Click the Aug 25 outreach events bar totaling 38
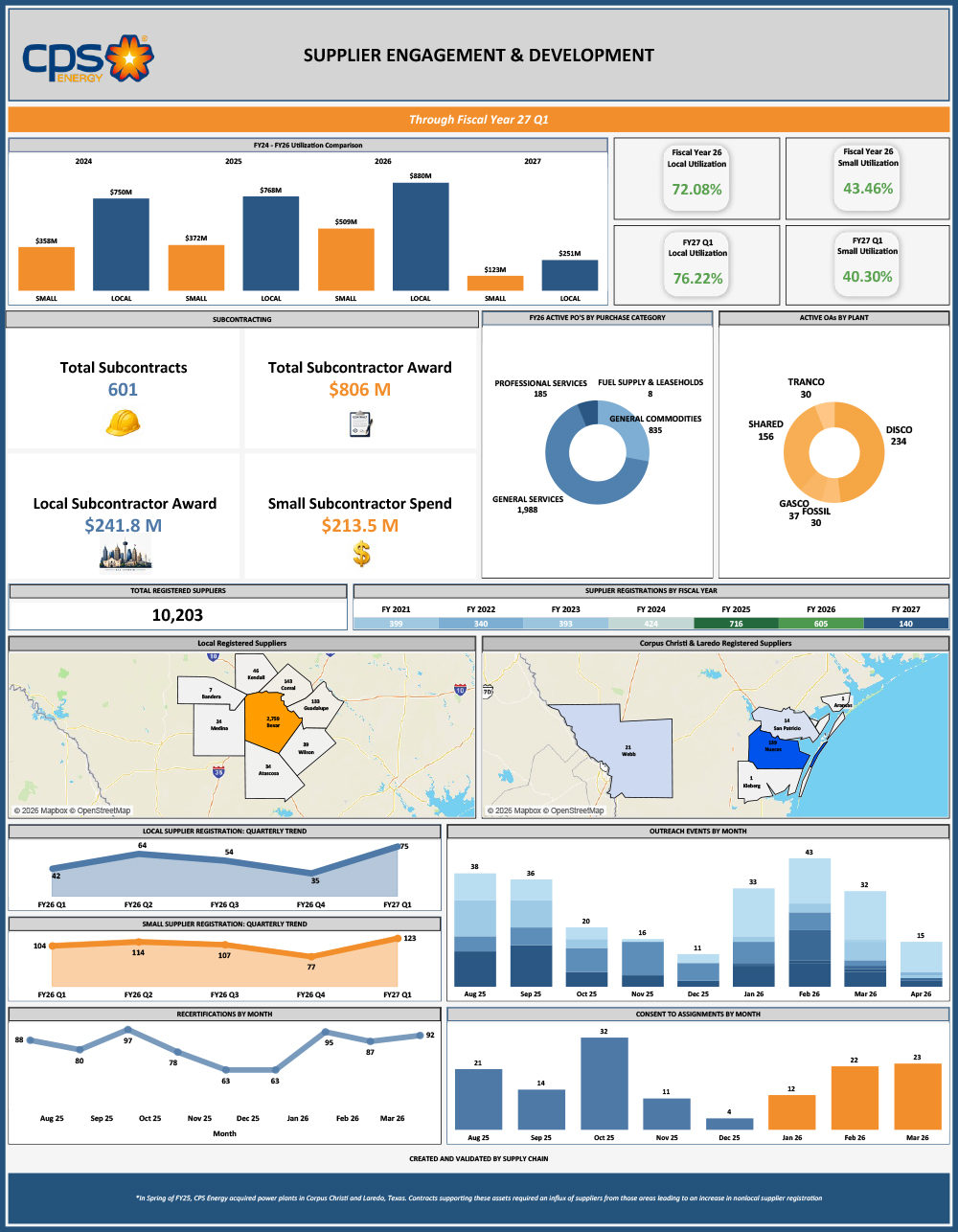This screenshot has width=958, height=1232. click(475, 930)
